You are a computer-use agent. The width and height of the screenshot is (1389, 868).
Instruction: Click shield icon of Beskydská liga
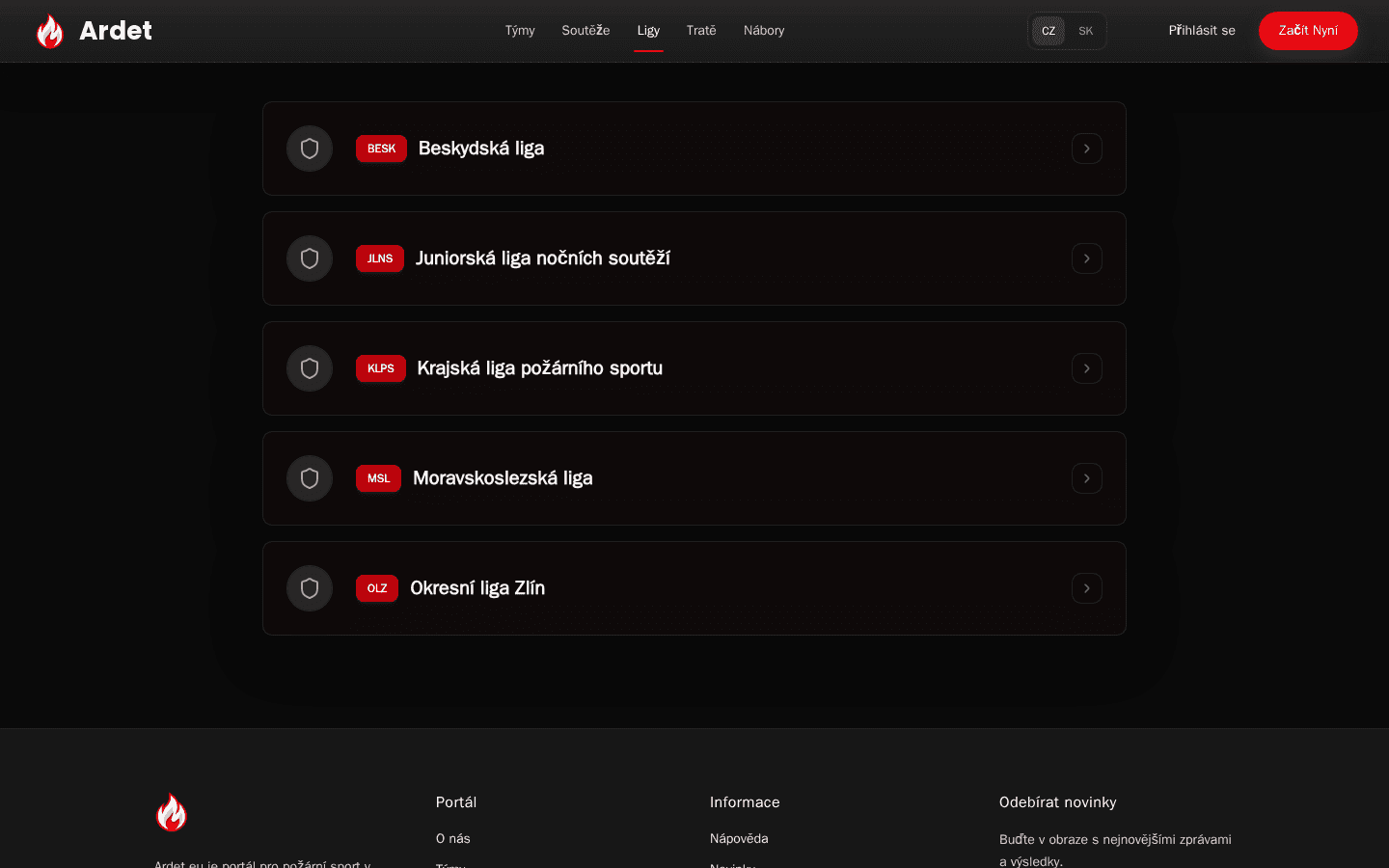[310, 149]
